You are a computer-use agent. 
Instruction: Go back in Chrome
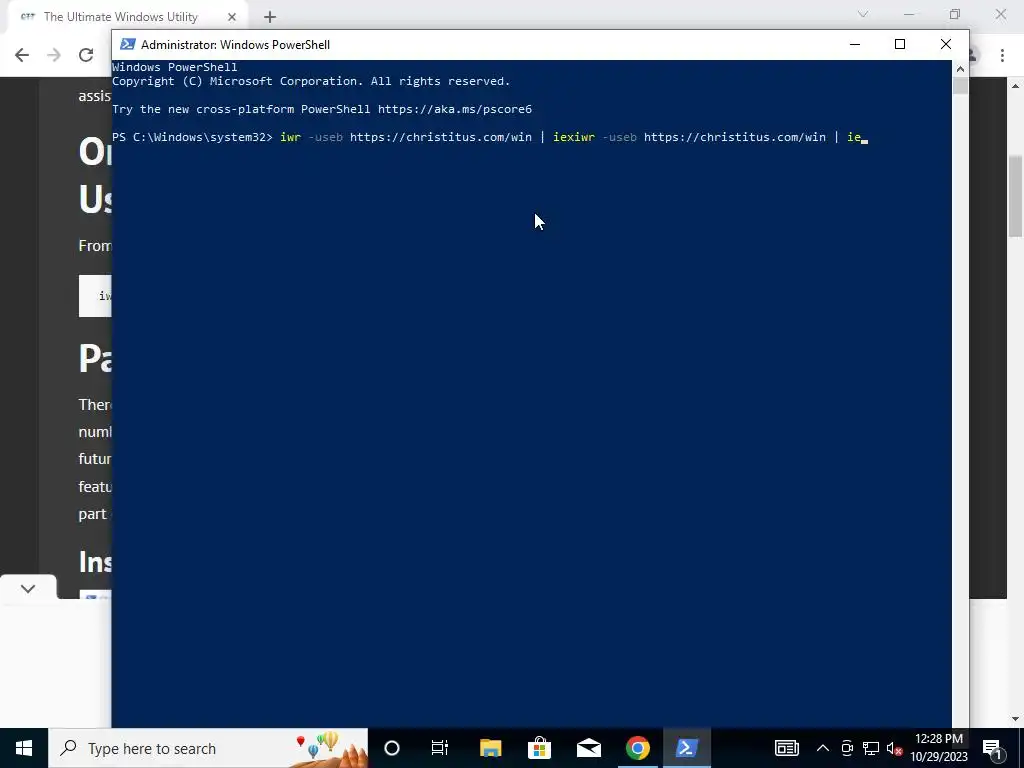coord(22,55)
